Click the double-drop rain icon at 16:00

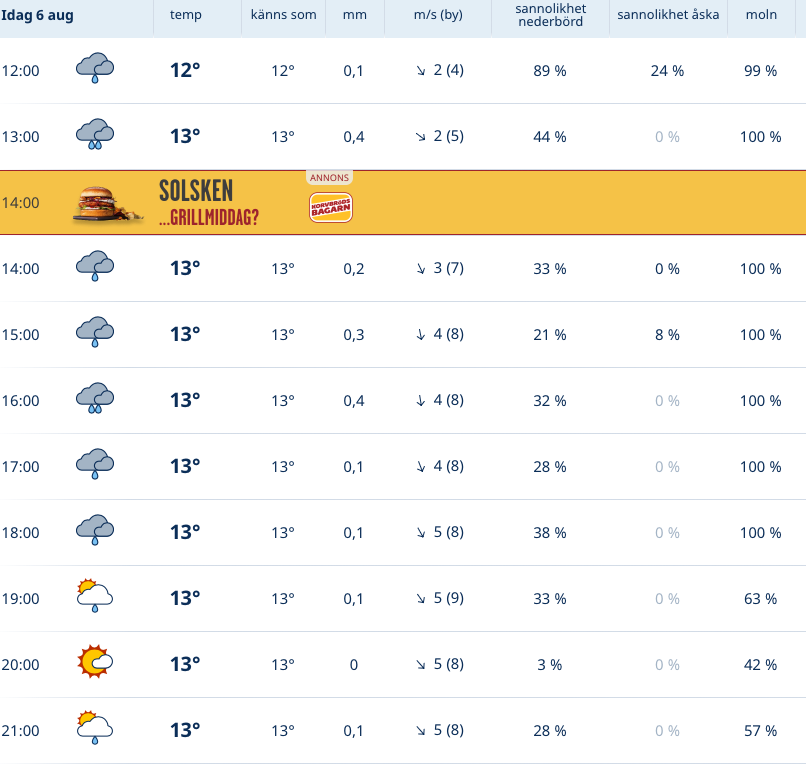[95, 398]
